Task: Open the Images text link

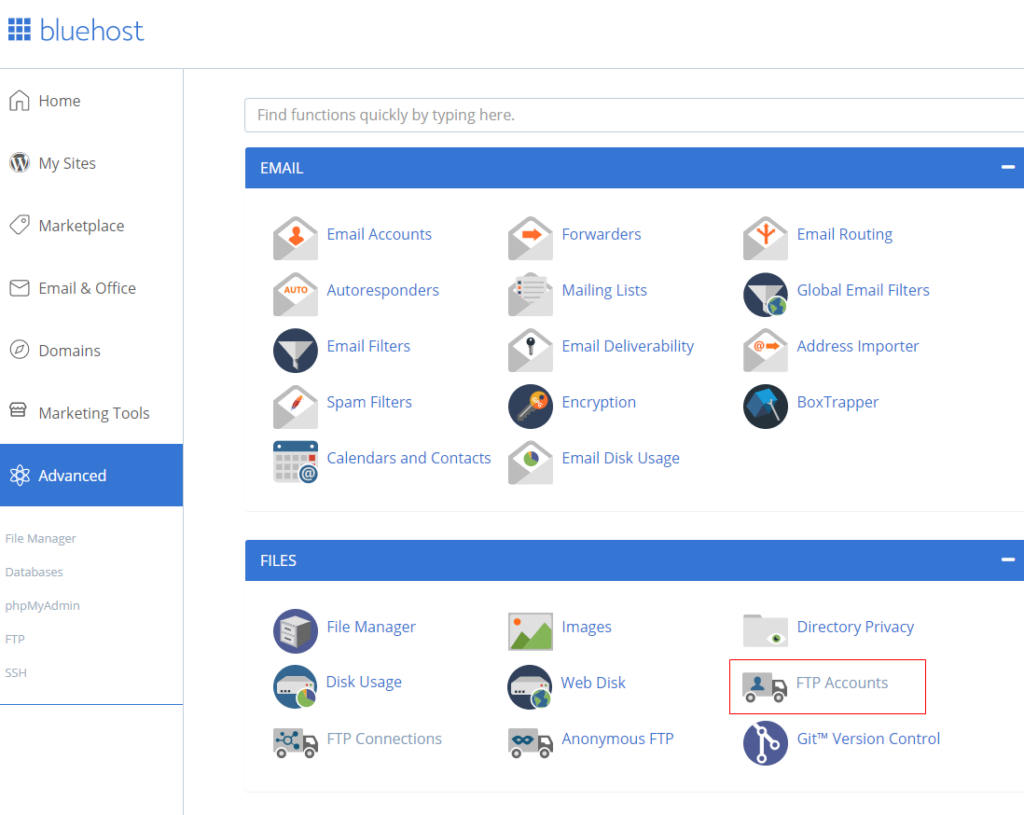Action: 586,628
